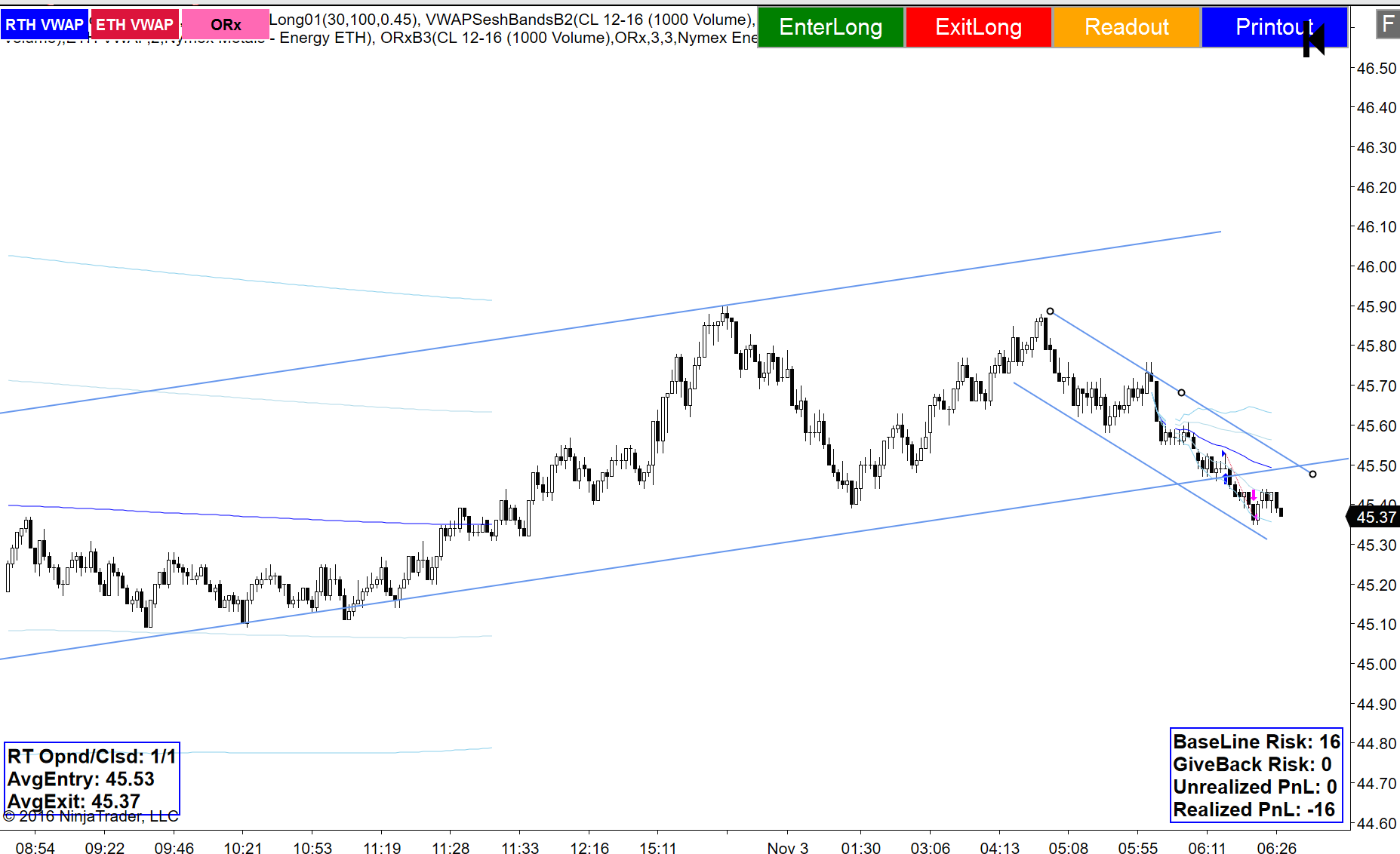
Task: Click the AvgEntry: 45.53 text
Action: pyautogui.click(x=81, y=779)
